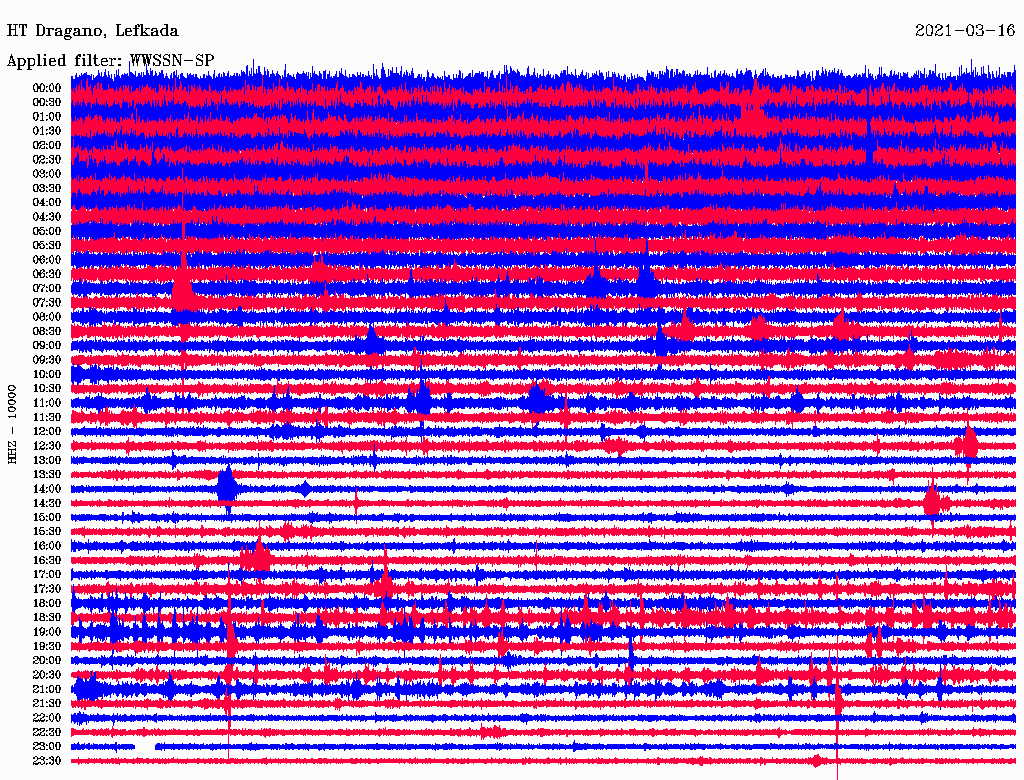The width and height of the screenshot is (1024, 780).
Task: Click the station title 'HT Dragano, Lefkada'
Action: click(92, 31)
